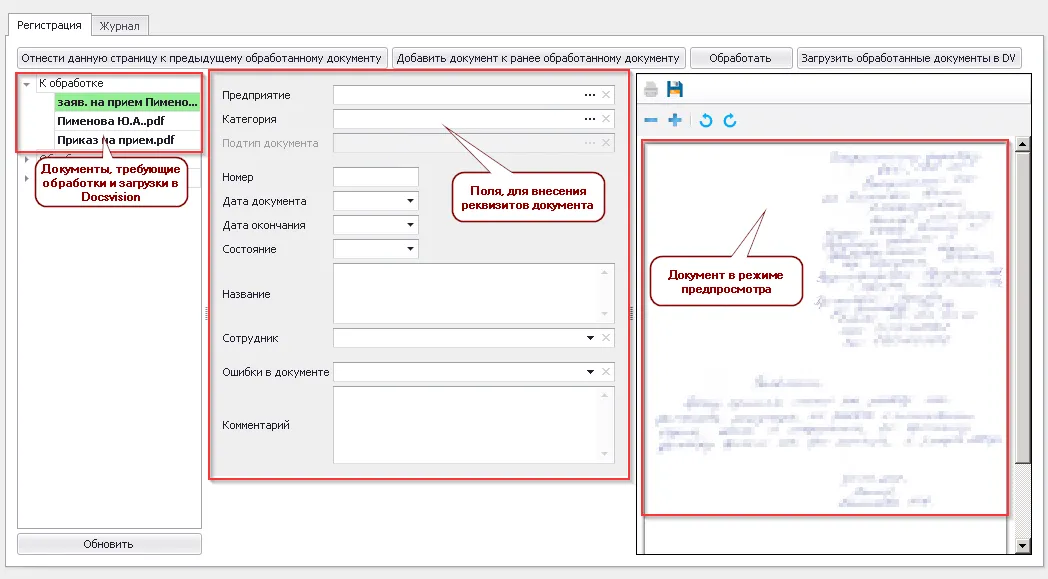Viewport: 1048px width, 579px height.
Task: Click the preview's vertical scrollbar down arrow
Action: pyautogui.click(x=1022, y=545)
